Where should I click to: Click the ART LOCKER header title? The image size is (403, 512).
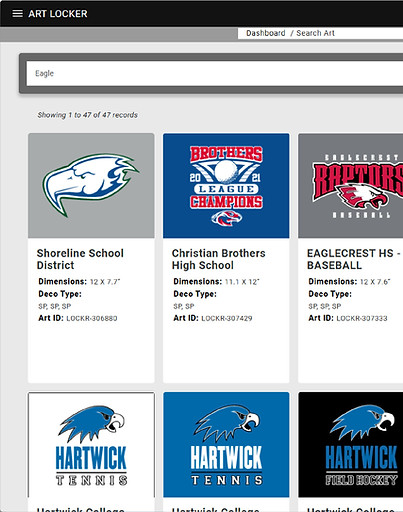[58, 14]
